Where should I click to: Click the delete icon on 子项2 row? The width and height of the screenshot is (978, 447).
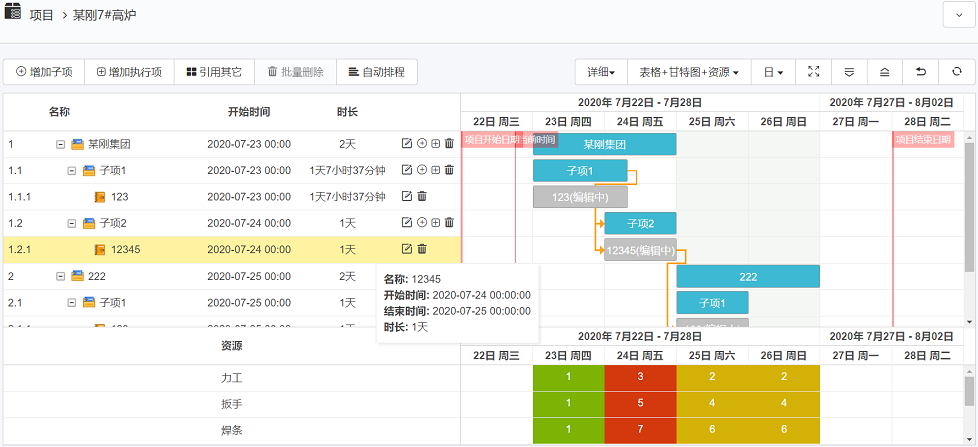[449, 223]
